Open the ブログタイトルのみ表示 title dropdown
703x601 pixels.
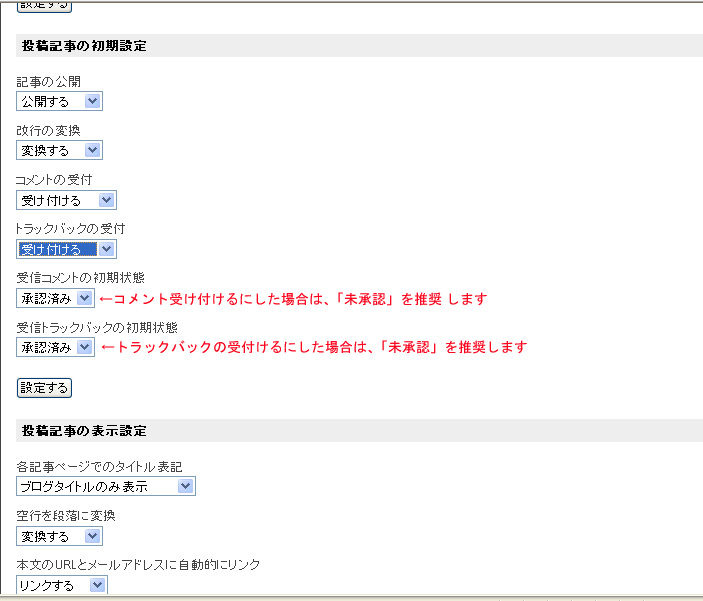click(106, 486)
